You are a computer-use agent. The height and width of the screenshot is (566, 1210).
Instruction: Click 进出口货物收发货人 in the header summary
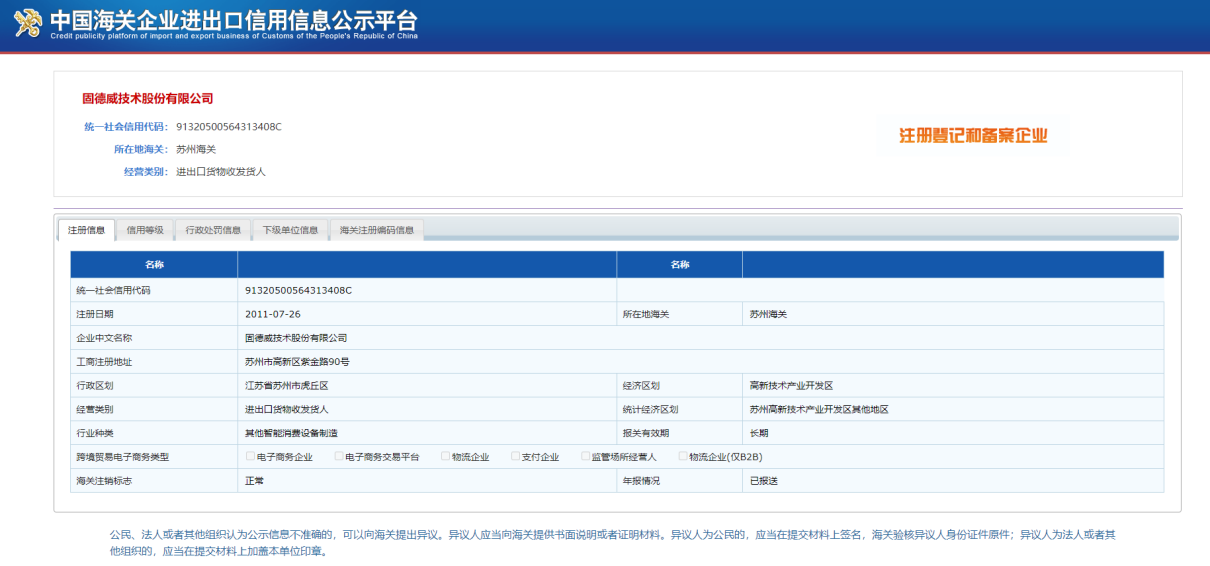[221, 172]
